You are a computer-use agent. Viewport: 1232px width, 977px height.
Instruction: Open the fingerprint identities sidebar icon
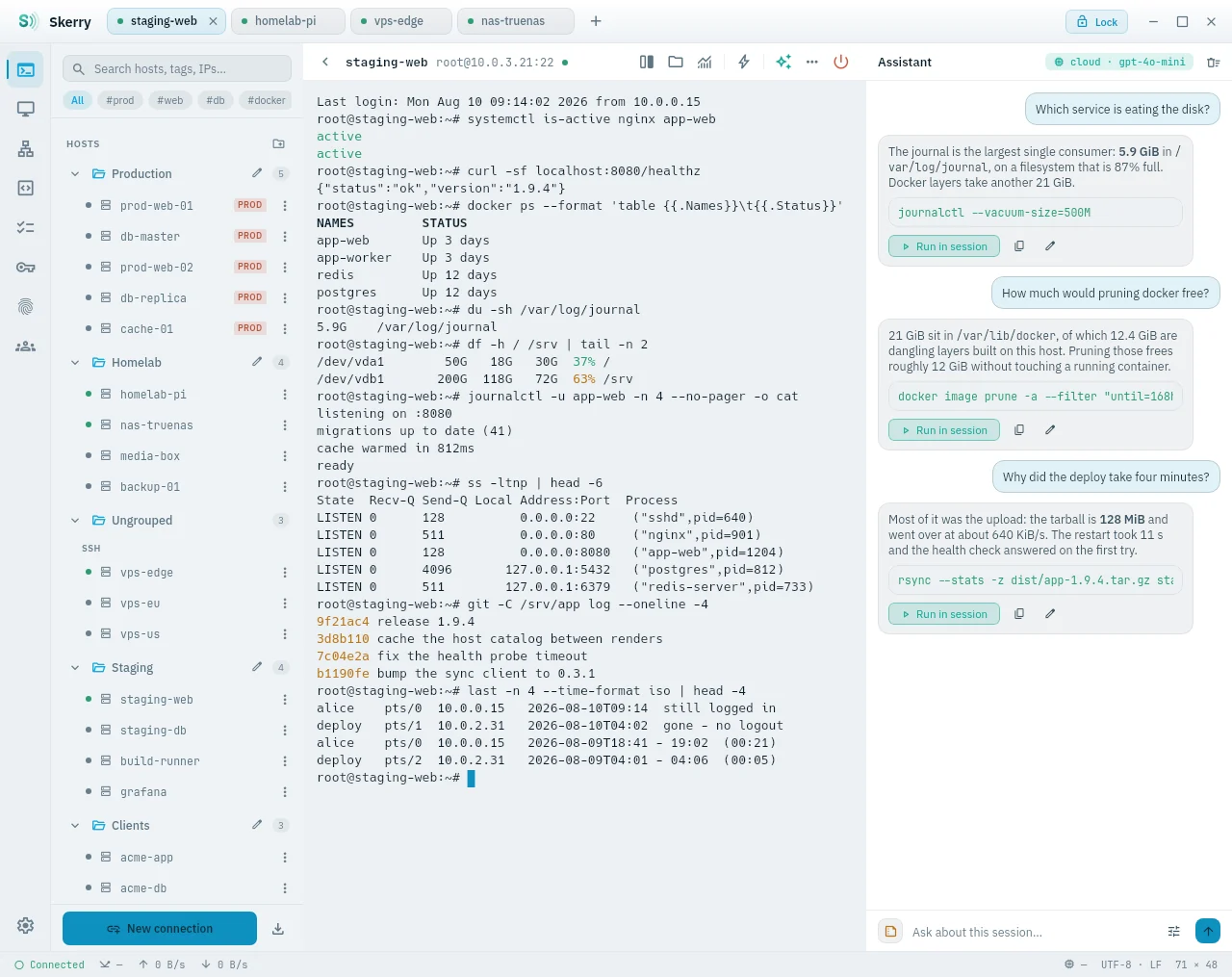(26, 306)
